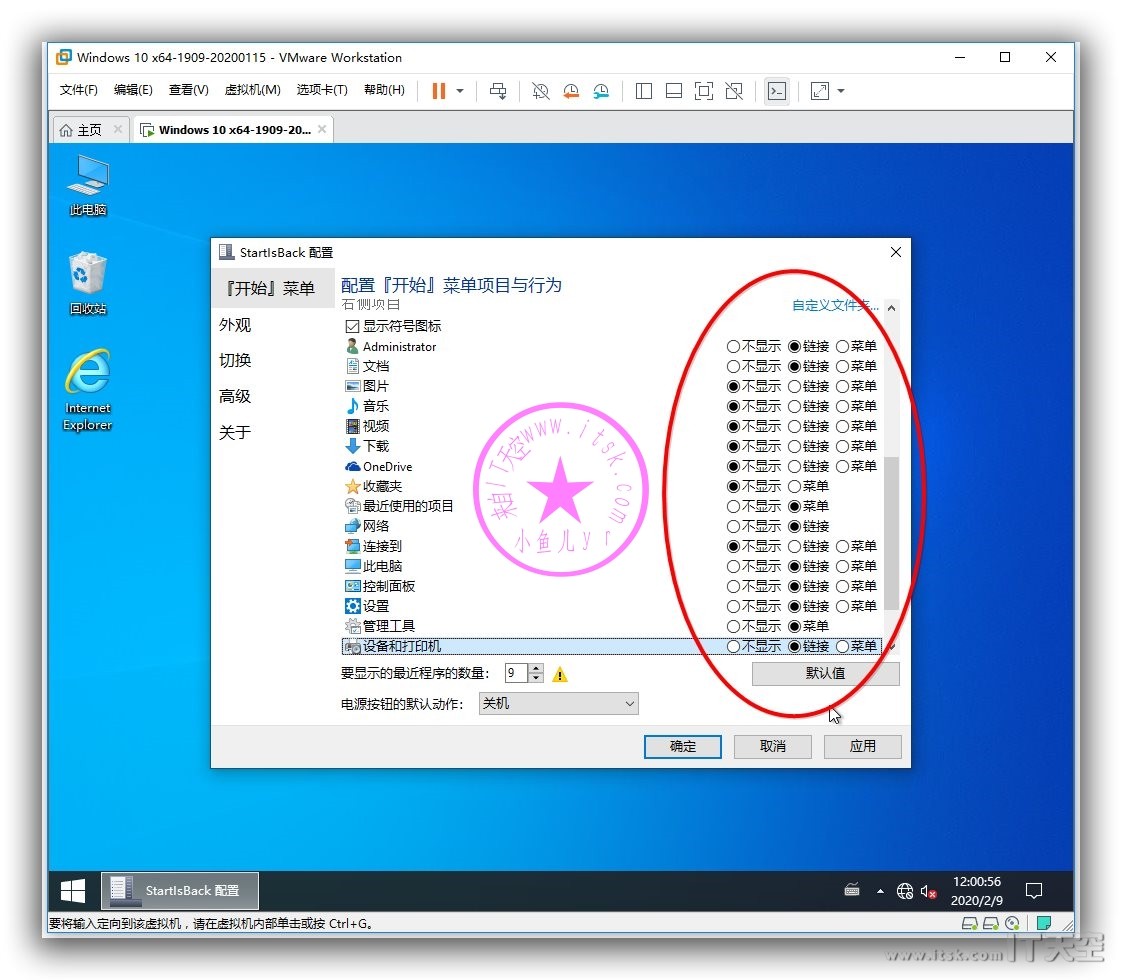Click the recent programs count field
Viewport: 1122px width, 980px height.
tap(515, 673)
